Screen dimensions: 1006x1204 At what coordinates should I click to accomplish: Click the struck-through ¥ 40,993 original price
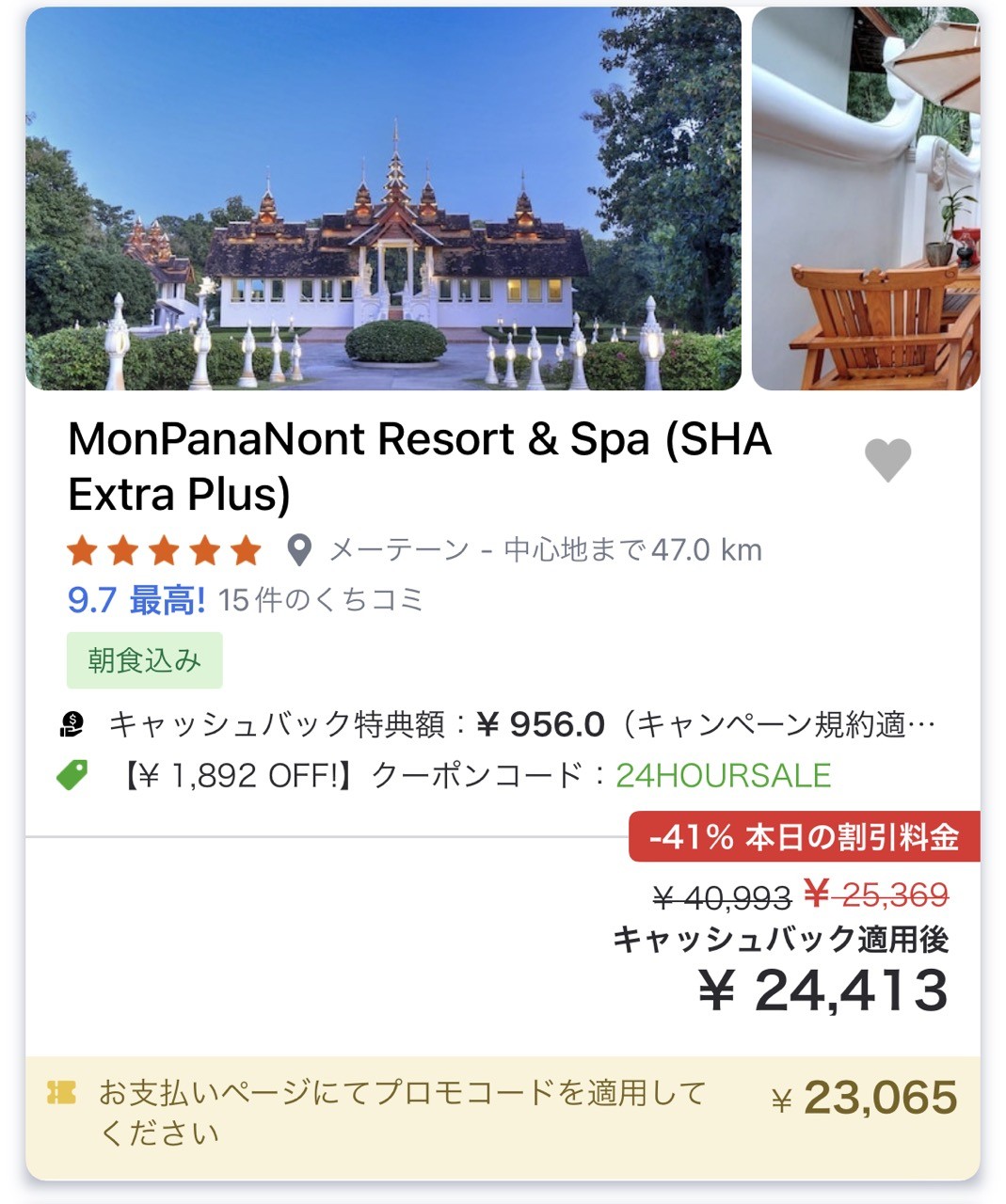pyautogui.click(x=722, y=898)
